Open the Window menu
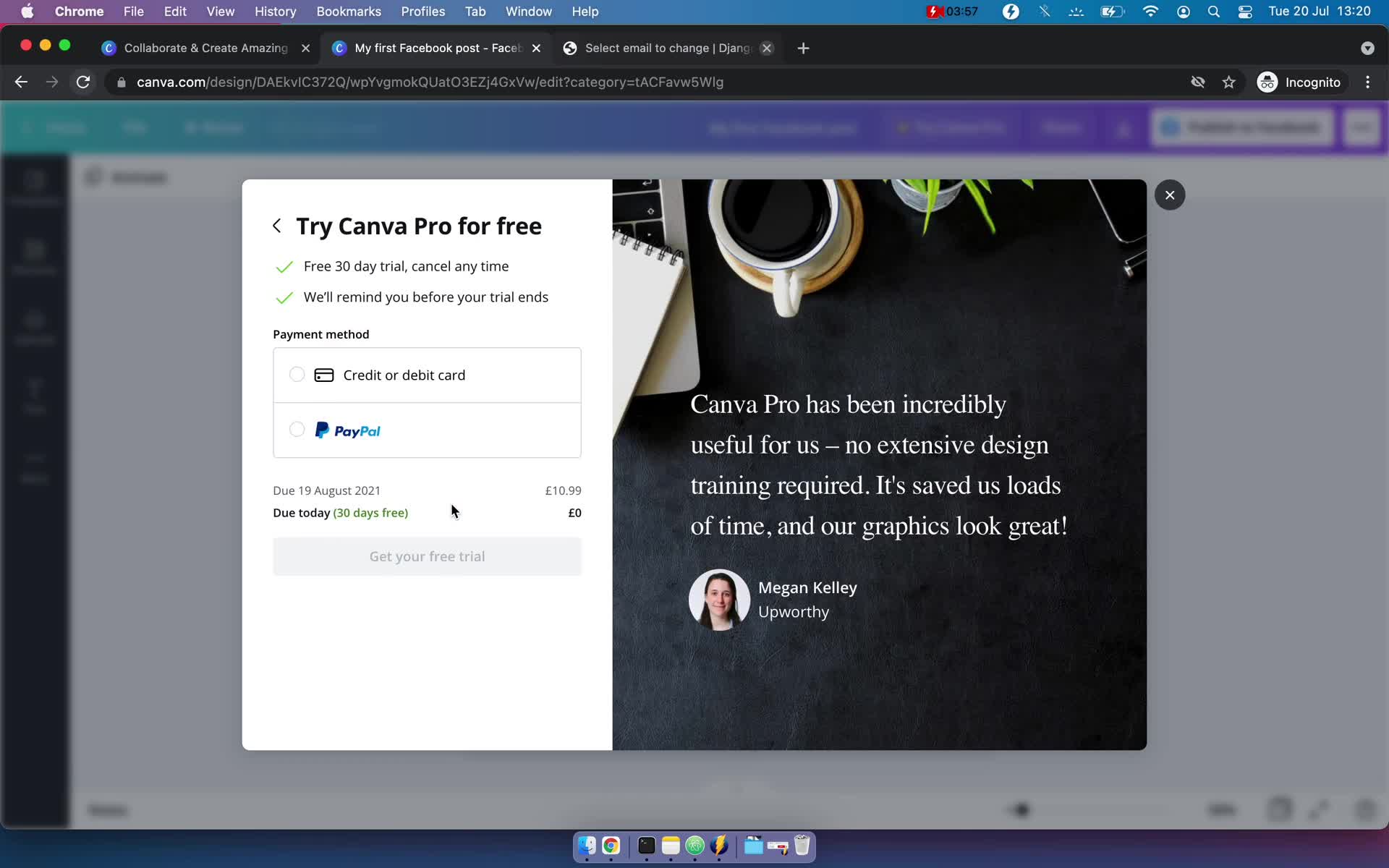 coord(528,12)
